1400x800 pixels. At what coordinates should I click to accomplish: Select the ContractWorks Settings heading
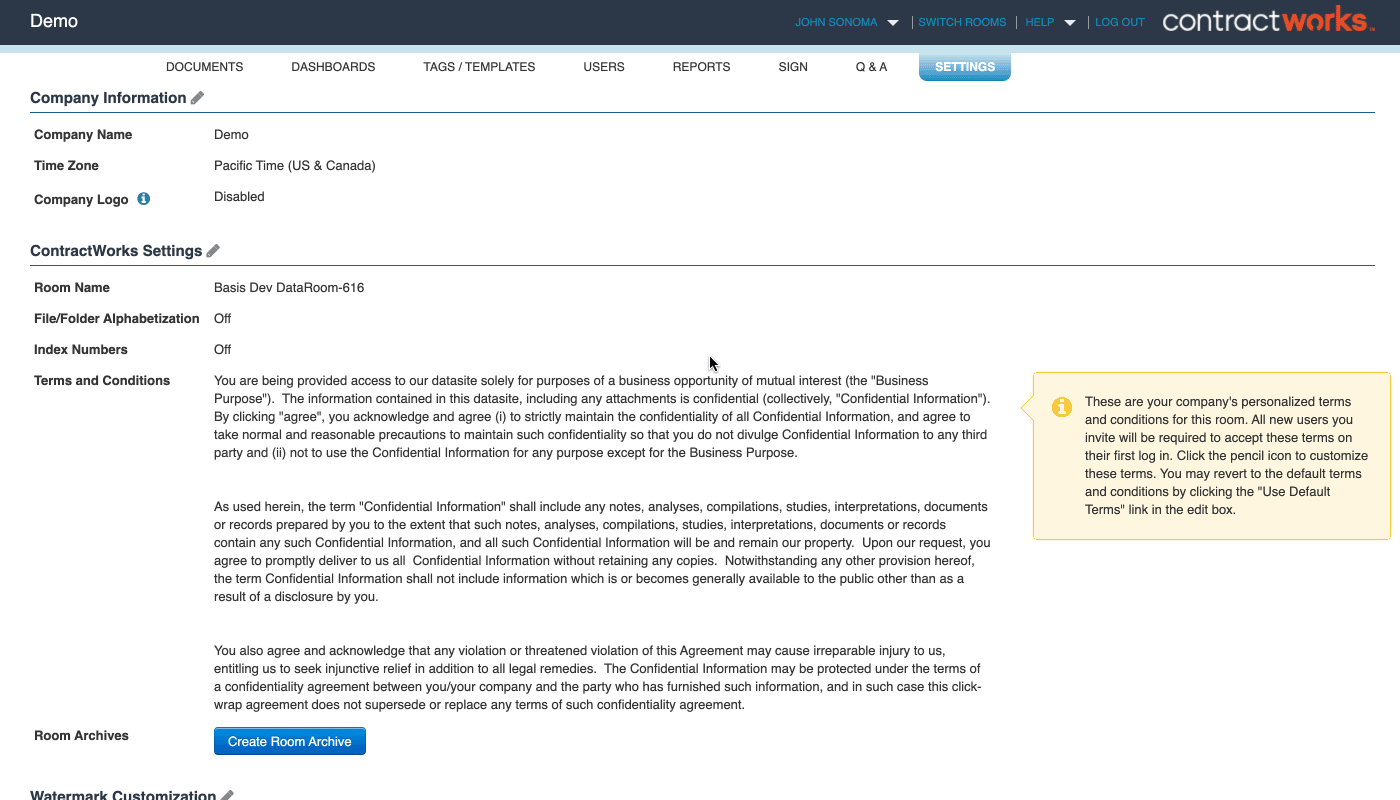pos(116,251)
